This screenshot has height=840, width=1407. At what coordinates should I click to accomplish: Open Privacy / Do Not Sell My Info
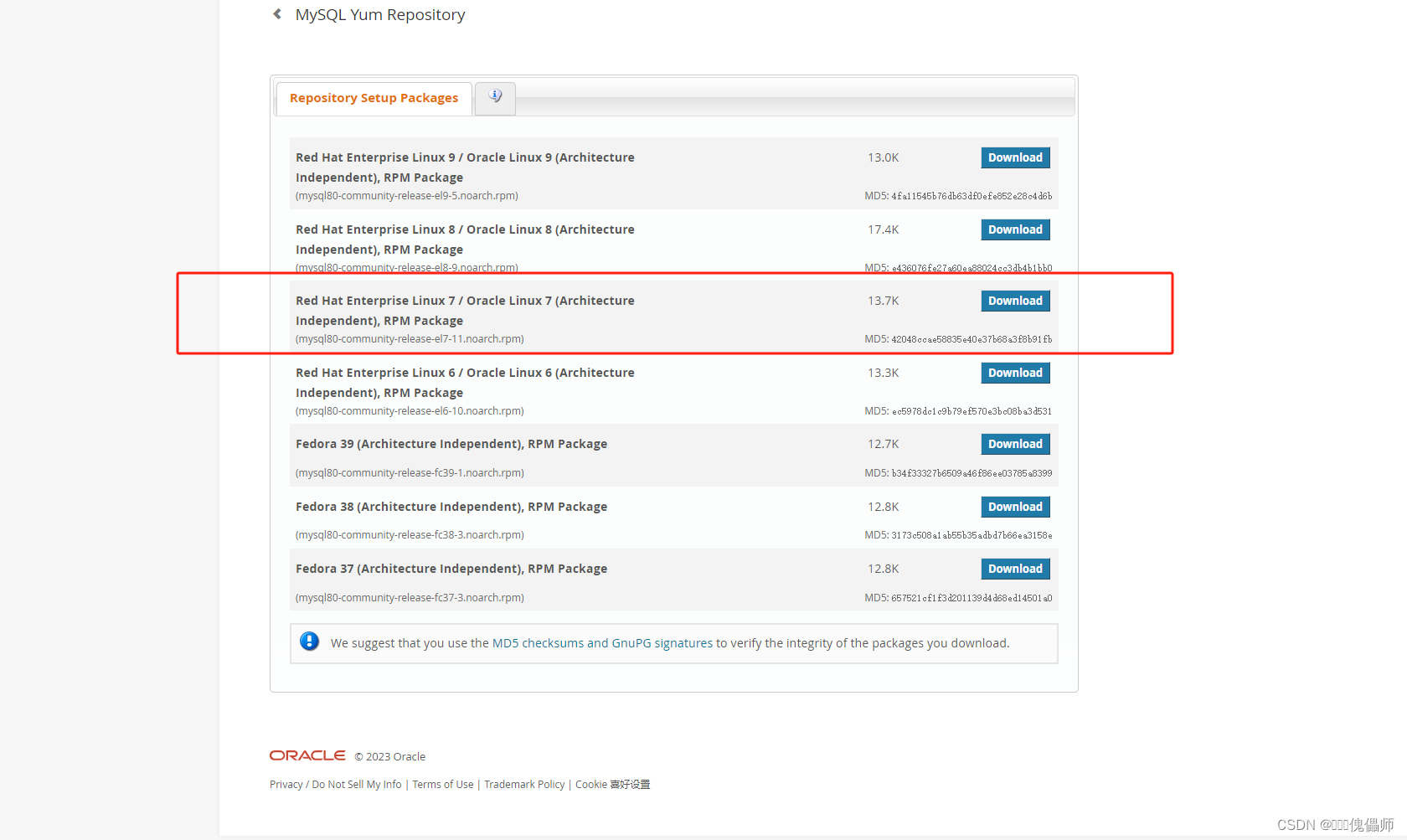click(336, 785)
